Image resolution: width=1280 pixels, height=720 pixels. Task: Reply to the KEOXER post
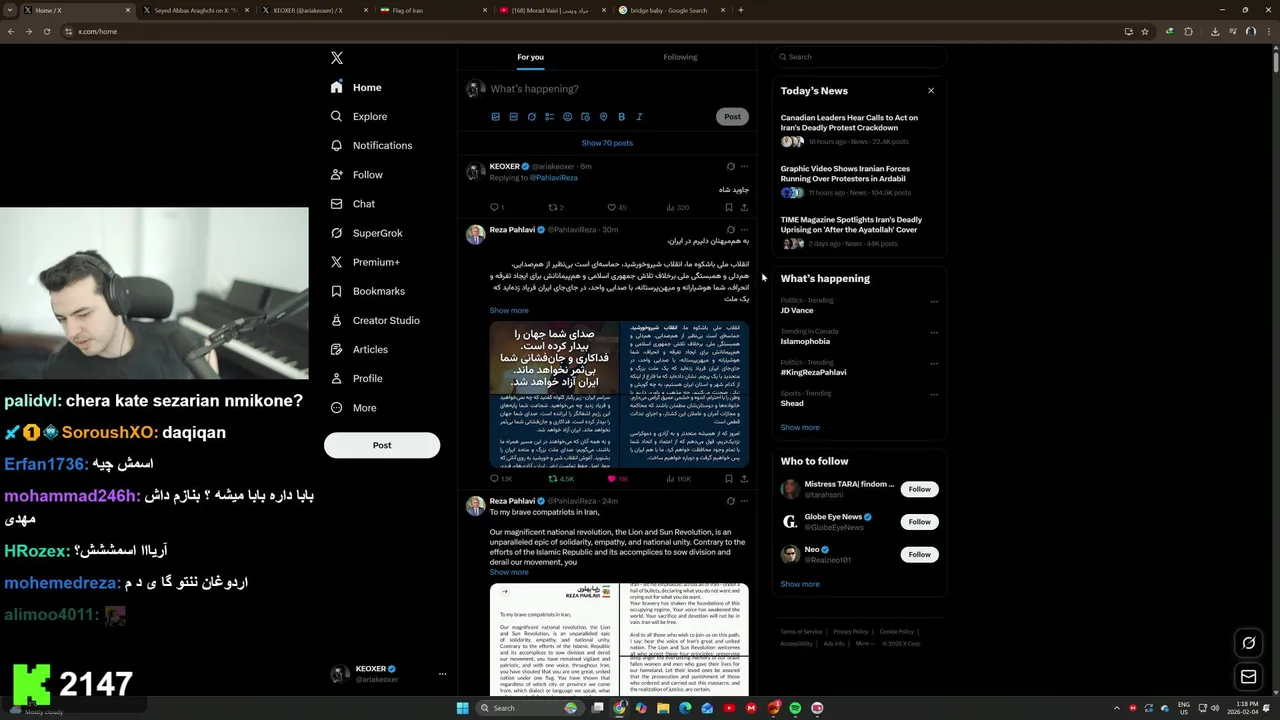[496, 207]
